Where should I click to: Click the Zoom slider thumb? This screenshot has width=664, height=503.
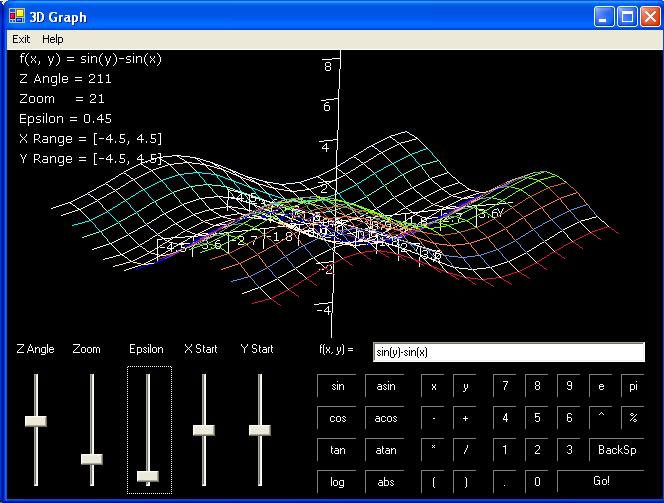[92, 459]
